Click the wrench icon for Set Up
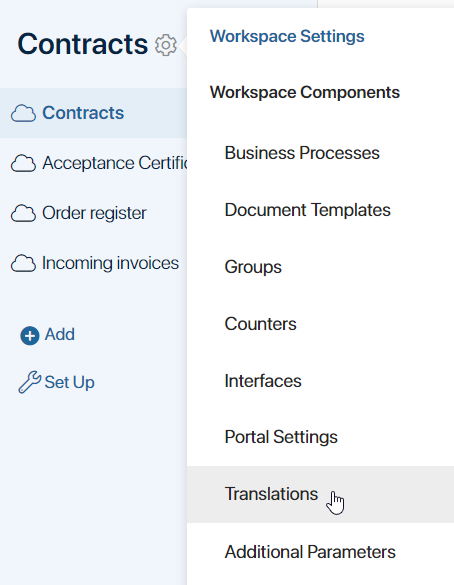The height and width of the screenshot is (585, 454). point(29,382)
